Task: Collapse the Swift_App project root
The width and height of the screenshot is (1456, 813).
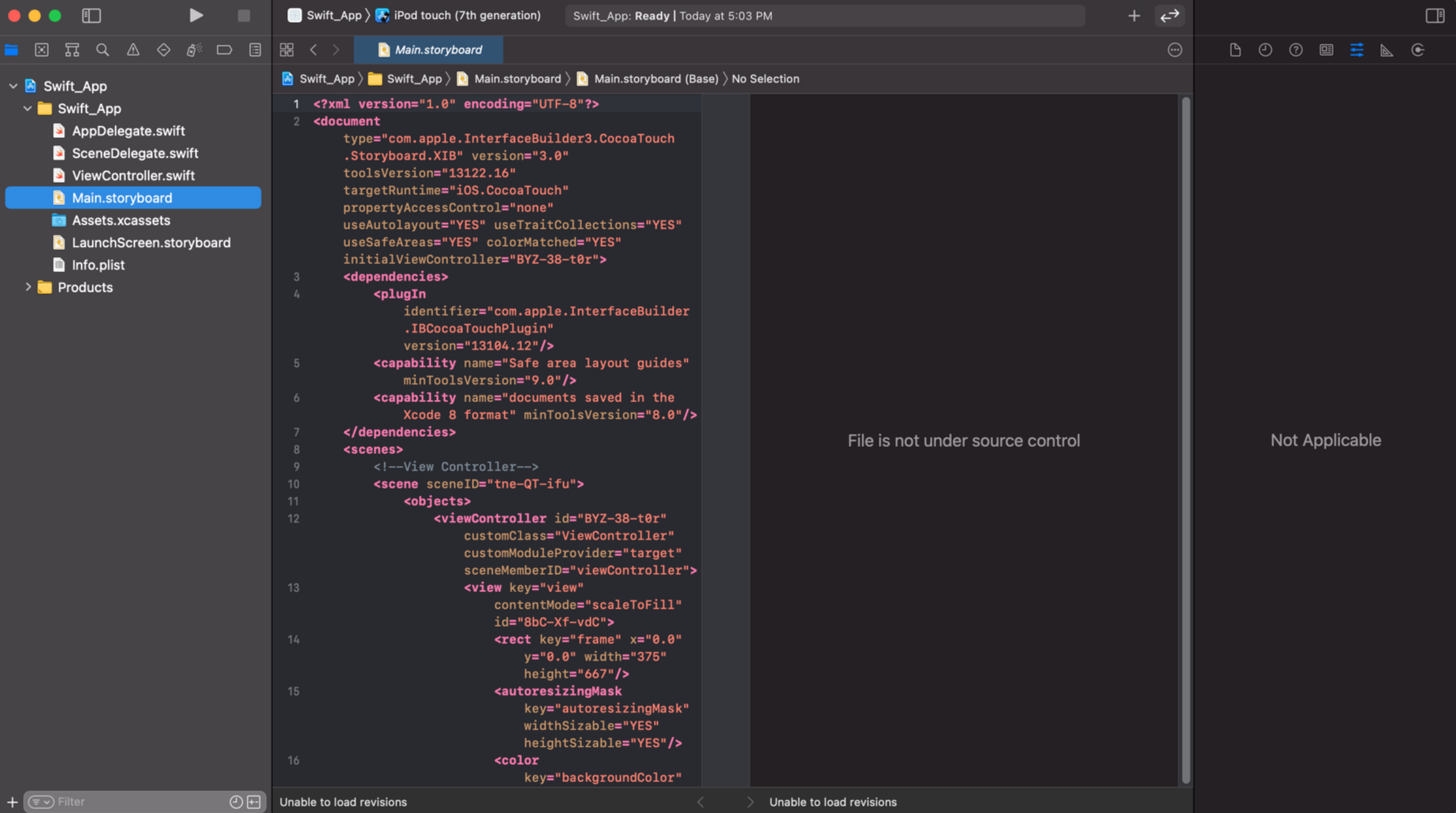Action: (x=13, y=86)
